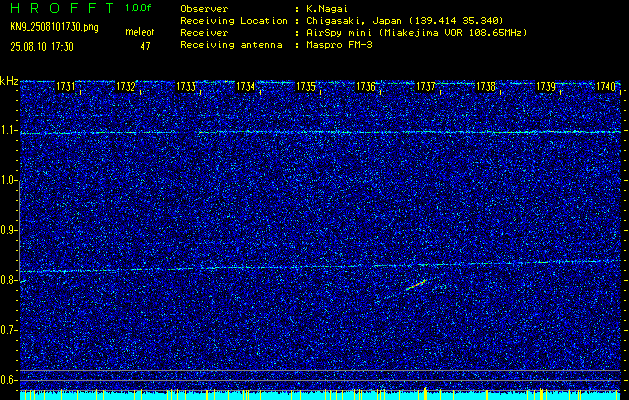Click the HROFFT title text
Viewport: 629px width, 400px height.
tap(62, 8)
